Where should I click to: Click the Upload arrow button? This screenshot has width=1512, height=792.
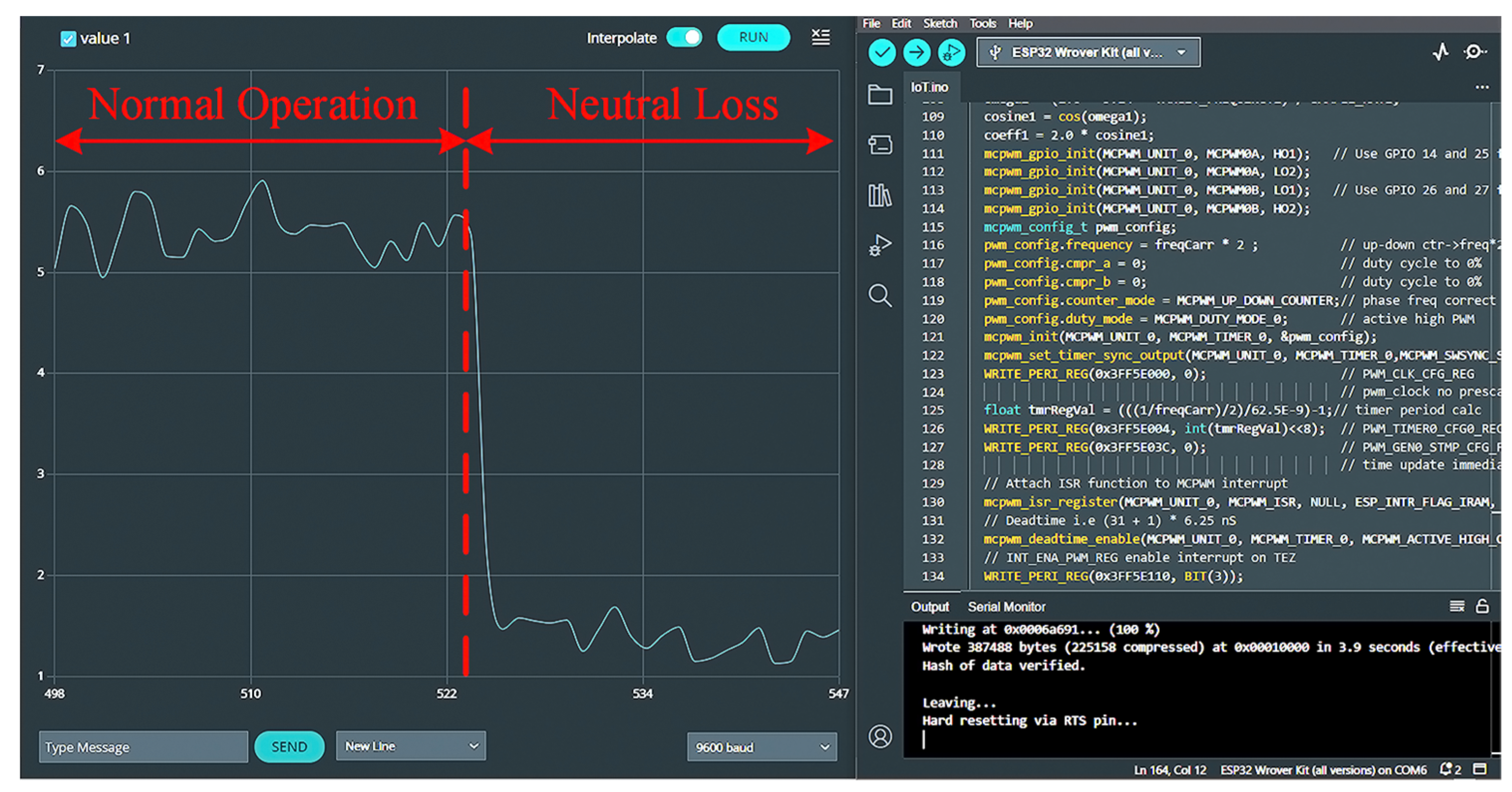pyautogui.click(x=916, y=53)
